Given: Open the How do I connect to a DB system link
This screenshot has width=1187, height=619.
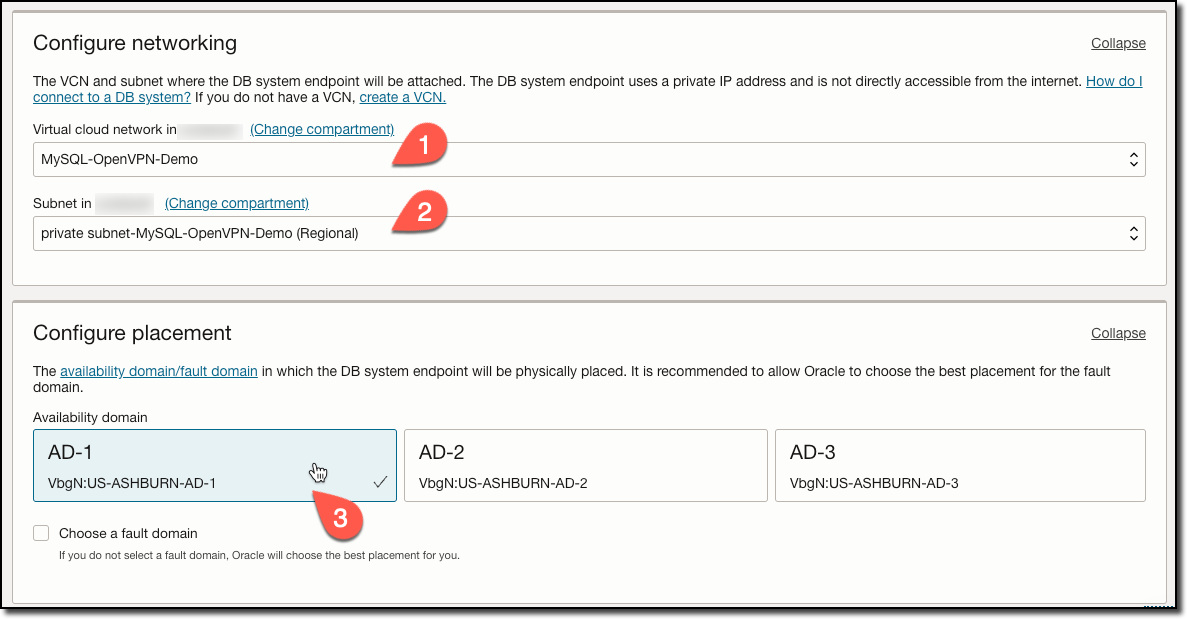Looking at the screenshot, I should point(1113,81).
